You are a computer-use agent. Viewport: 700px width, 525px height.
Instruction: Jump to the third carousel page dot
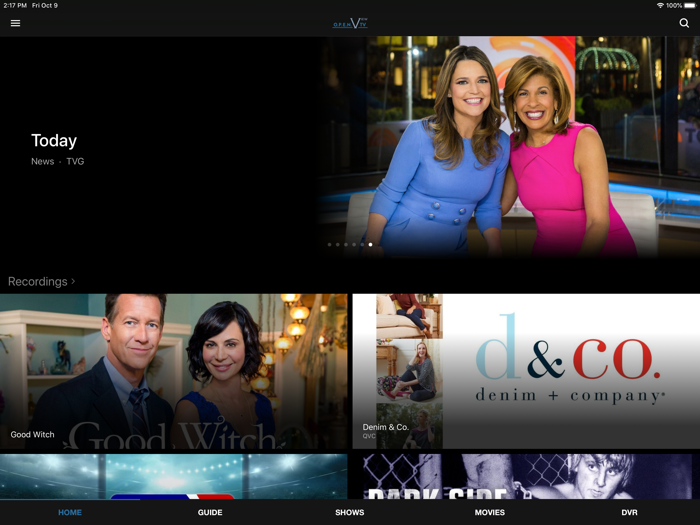tap(346, 245)
